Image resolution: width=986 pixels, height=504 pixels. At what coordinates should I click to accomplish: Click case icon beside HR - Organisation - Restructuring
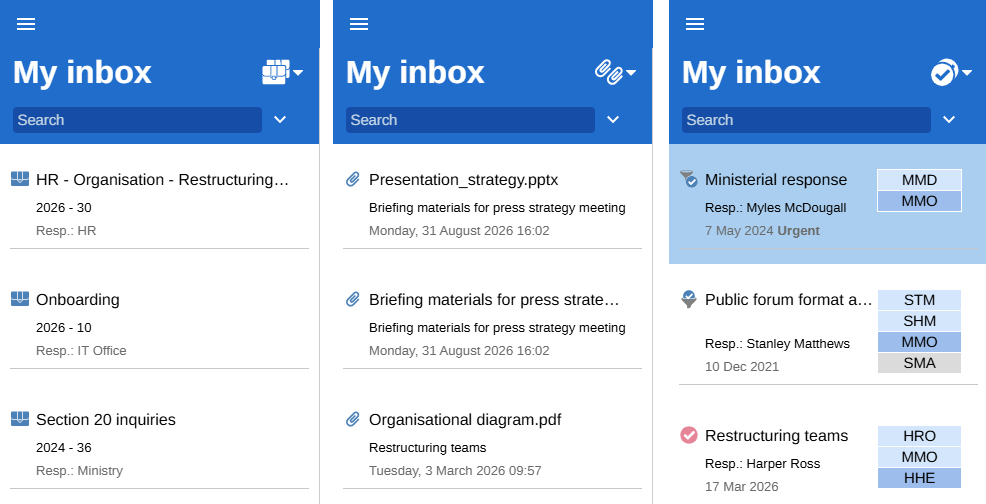click(20, 179)
